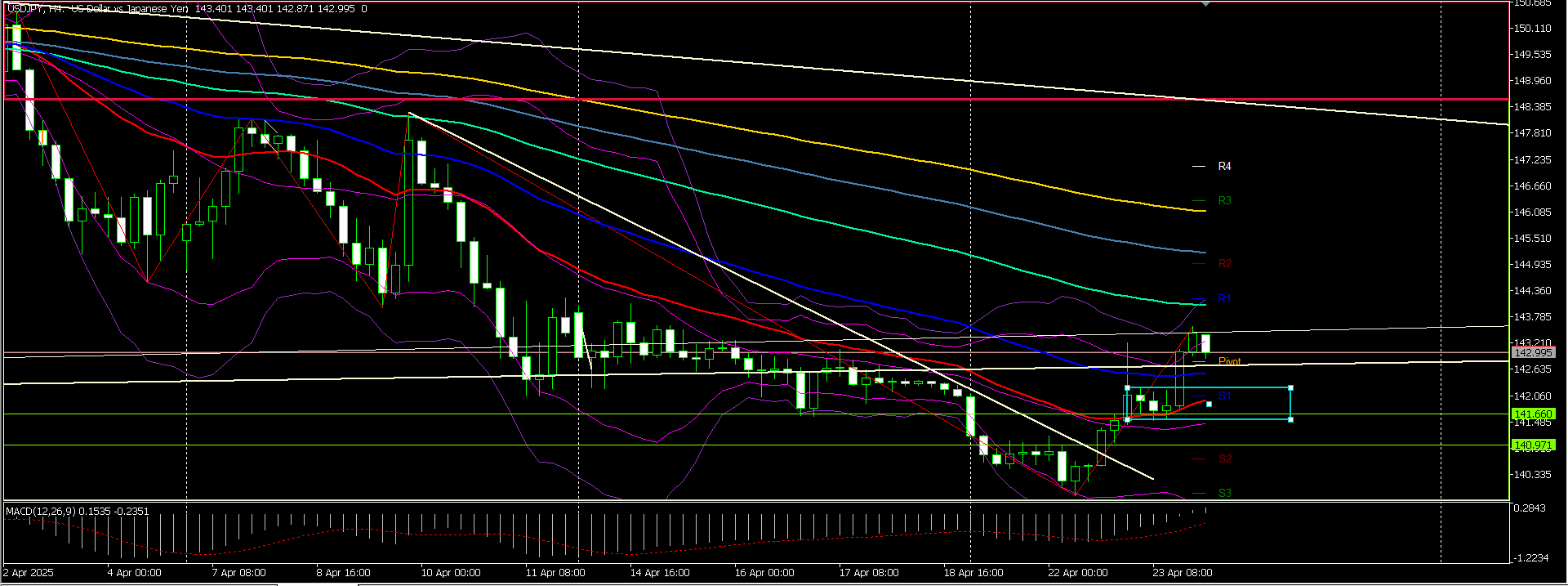
Task: Select the cyan rectangle's bottom-right corner handle
Action: pos(1290,419)
